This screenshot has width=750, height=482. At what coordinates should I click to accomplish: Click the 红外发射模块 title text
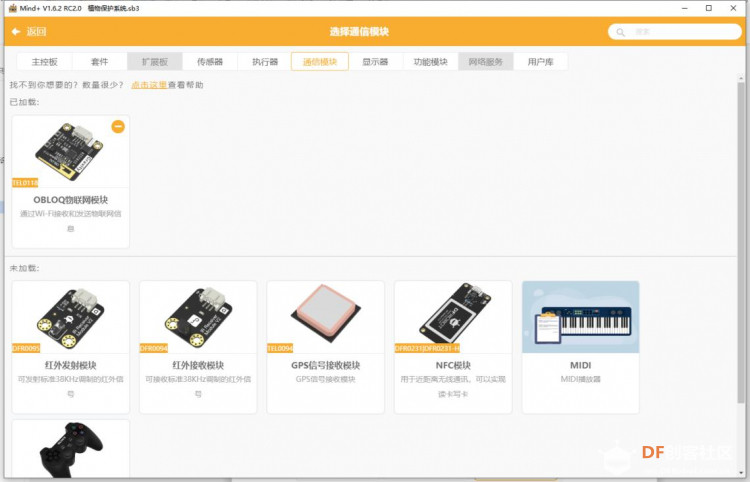pyautogui.click(x=70, y=365)
